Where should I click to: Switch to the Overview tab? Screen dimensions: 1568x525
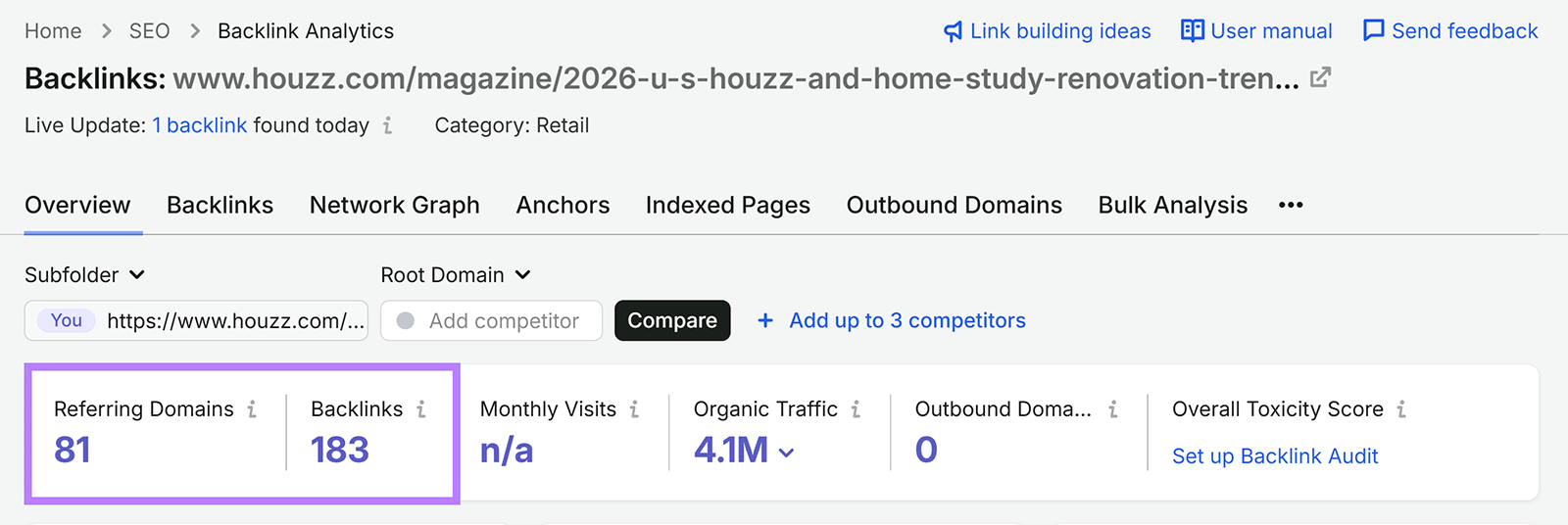[77, 205]
